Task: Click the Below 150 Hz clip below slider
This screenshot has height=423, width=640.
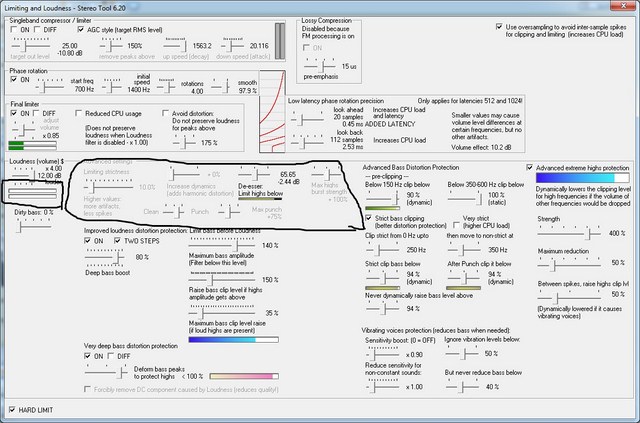Action: click(382, 198)
